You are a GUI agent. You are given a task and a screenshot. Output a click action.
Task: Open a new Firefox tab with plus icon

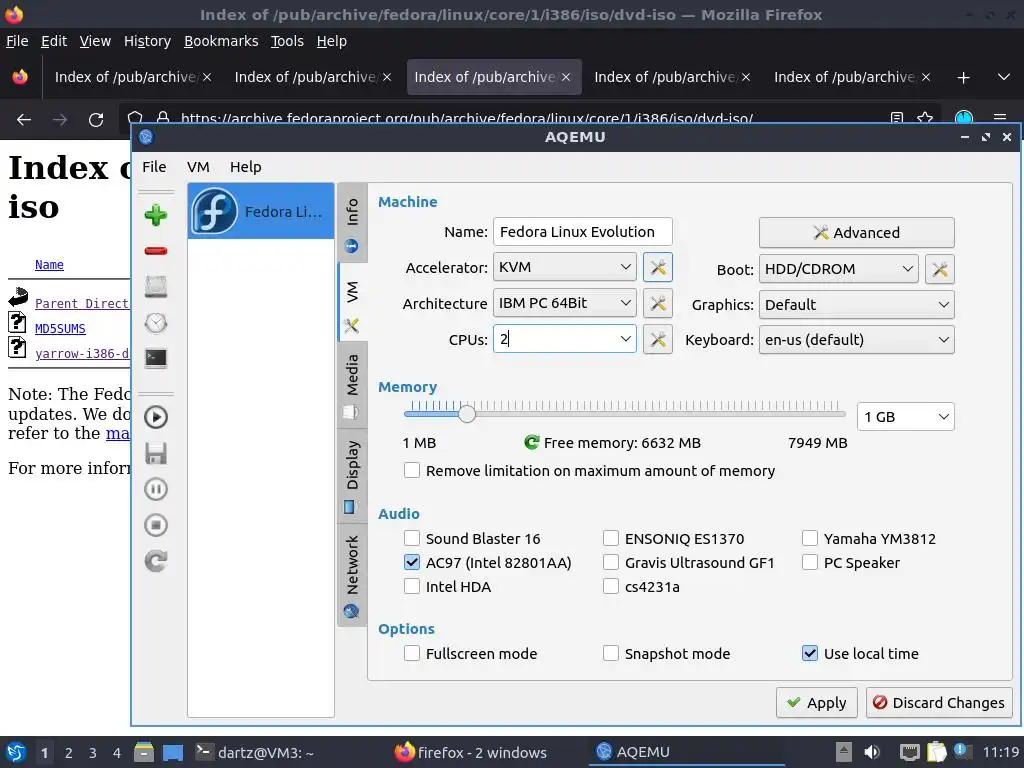963,77
